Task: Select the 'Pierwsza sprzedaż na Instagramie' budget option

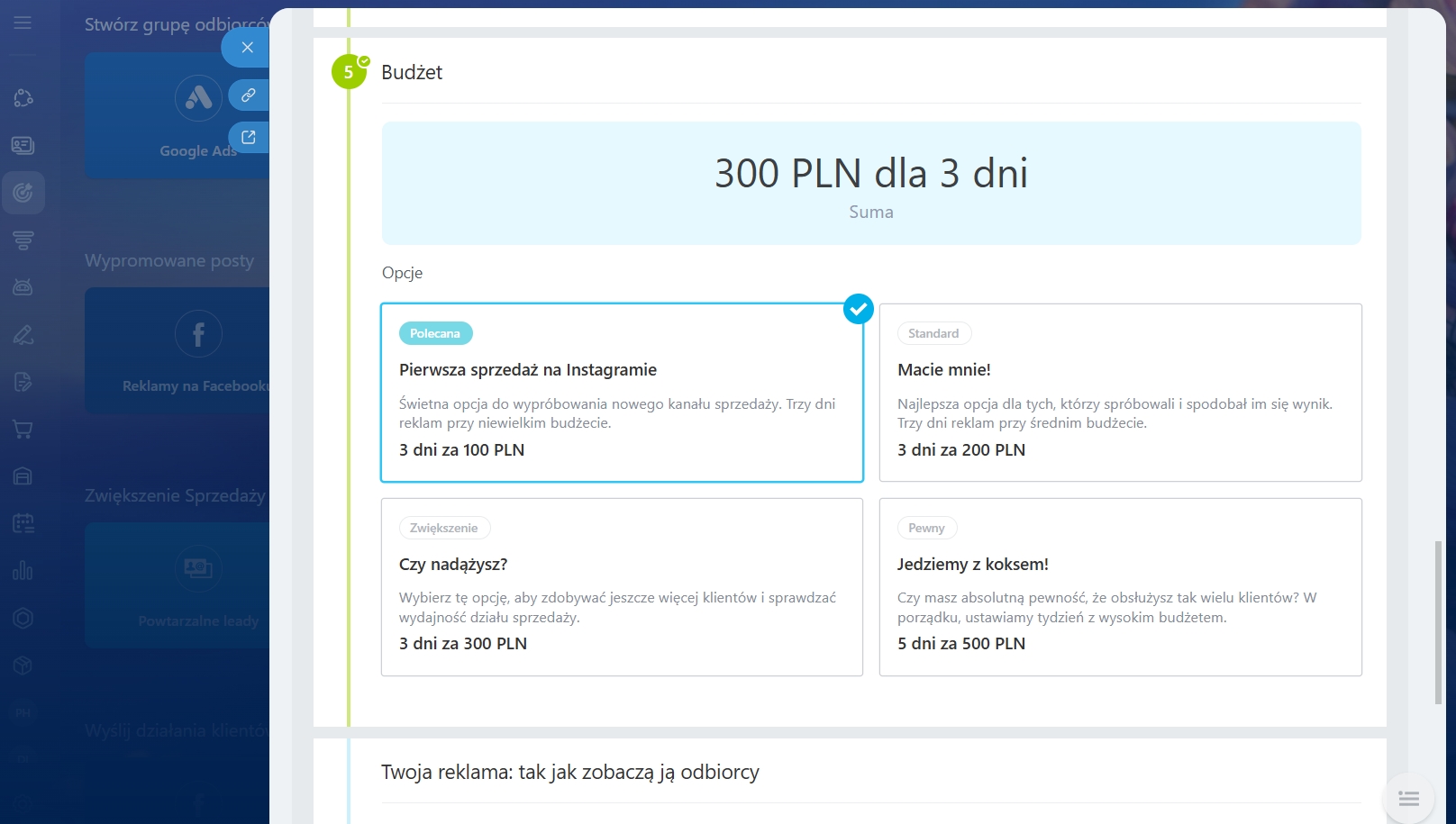Action: 622,393
